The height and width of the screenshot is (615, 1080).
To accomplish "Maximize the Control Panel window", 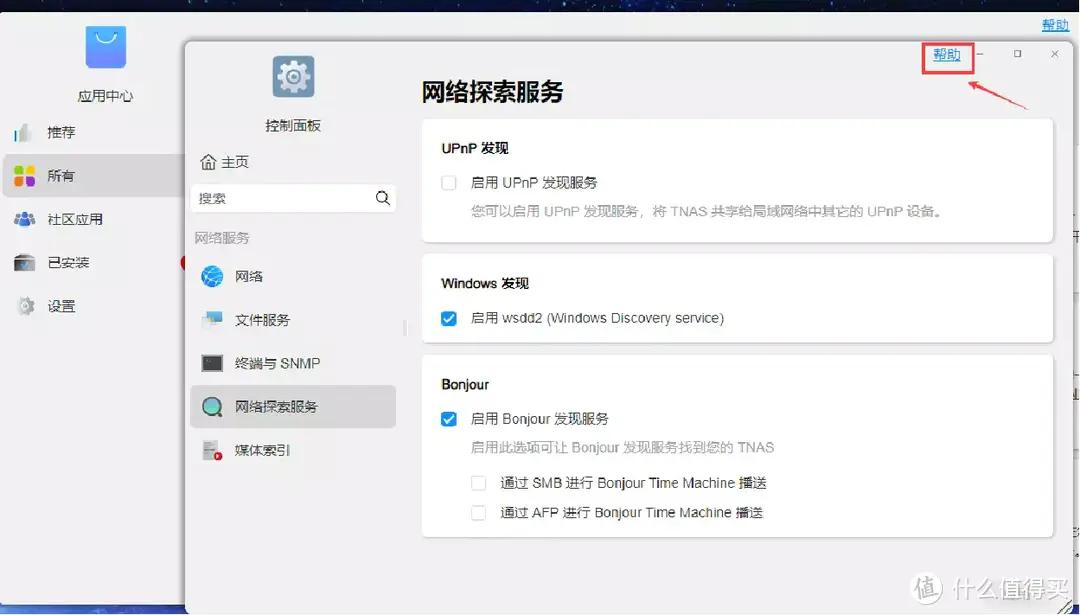I will pos(1017,54).
